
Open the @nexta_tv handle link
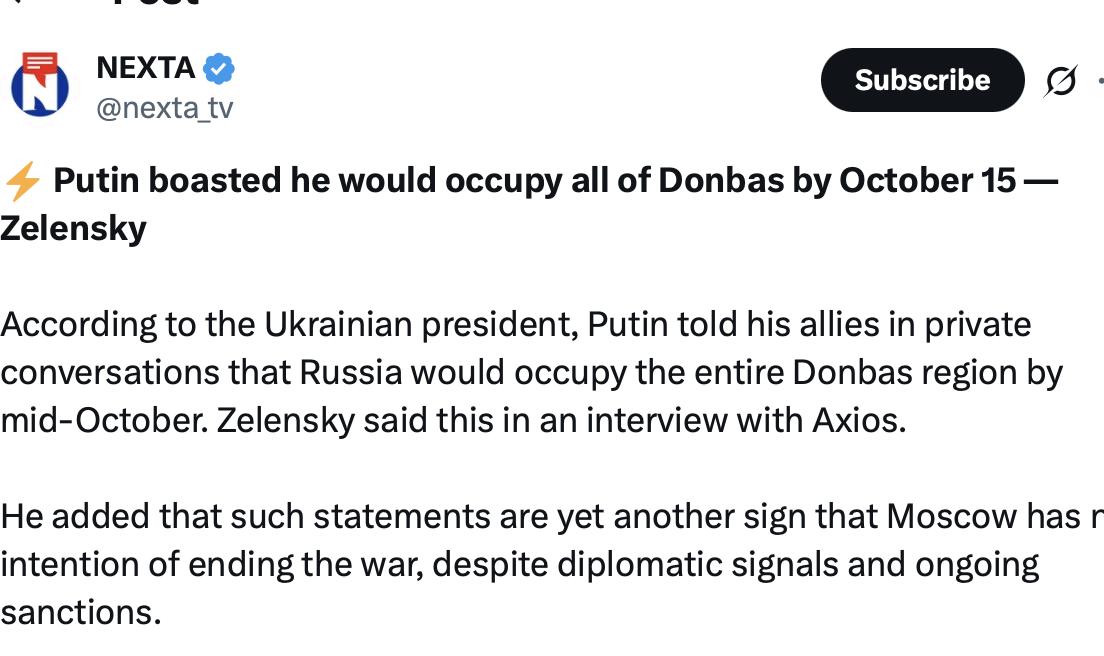pyautogui.click(x=165, y=108)
